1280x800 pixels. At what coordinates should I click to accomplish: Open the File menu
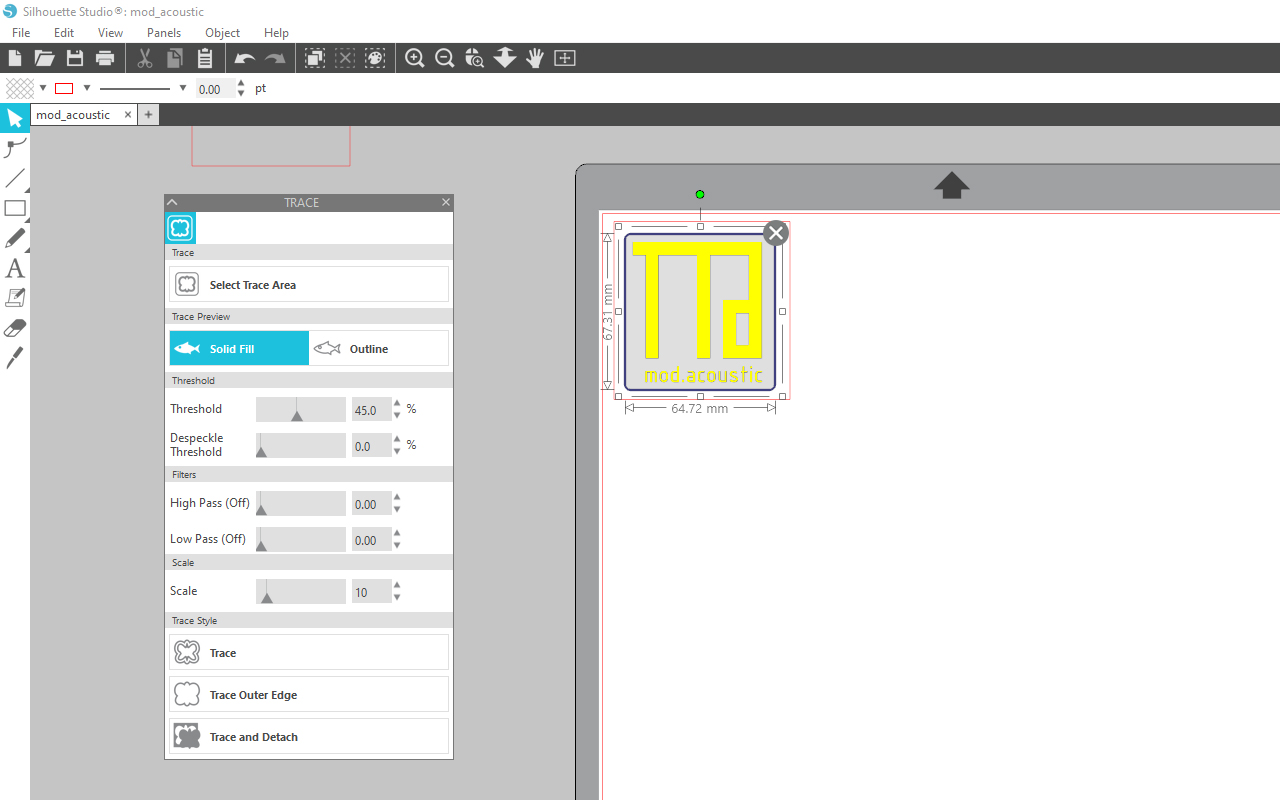(21, 33)
